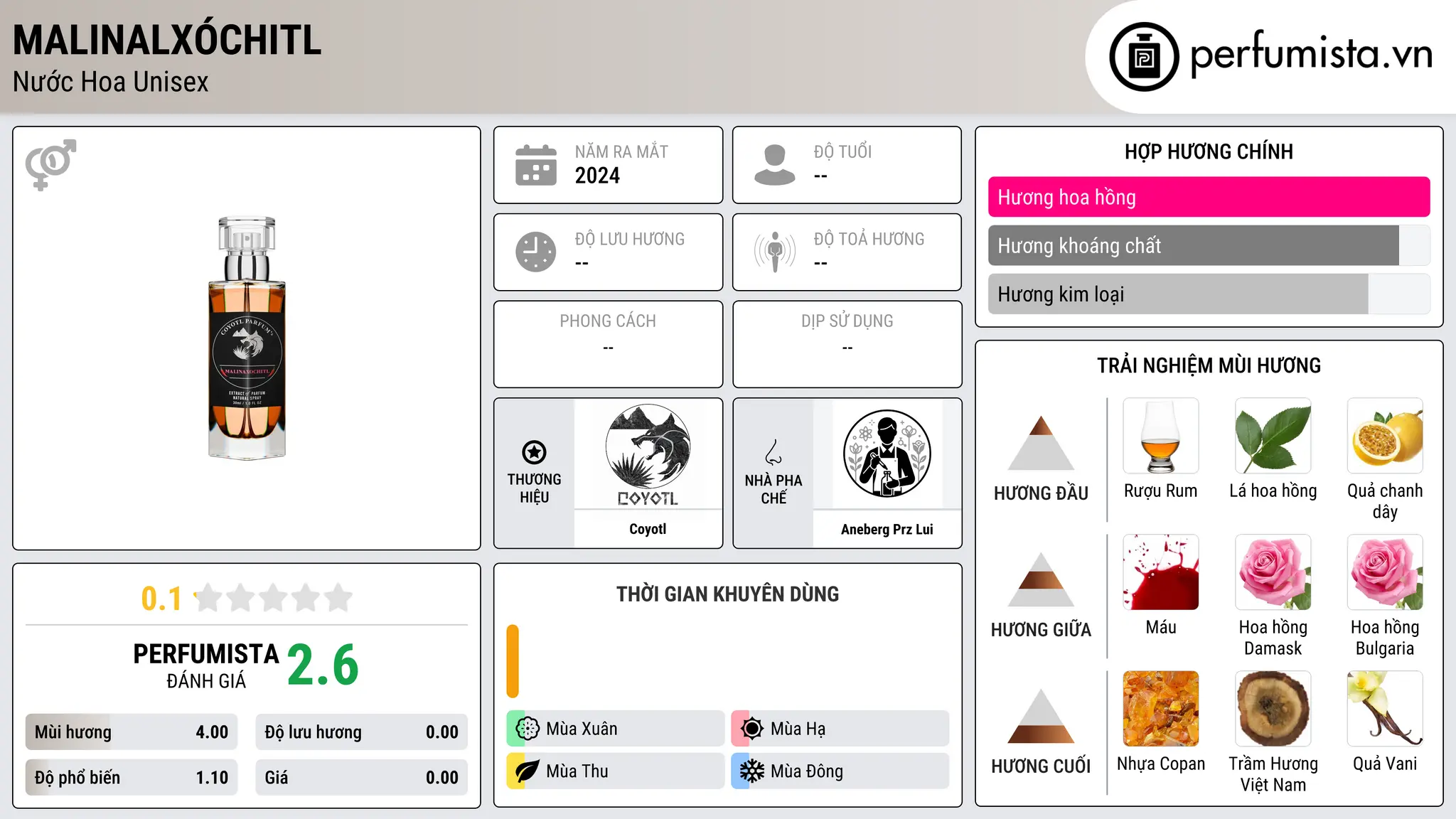Open the Máu note image
The image size is (1456, 819).
point(1161,572)
